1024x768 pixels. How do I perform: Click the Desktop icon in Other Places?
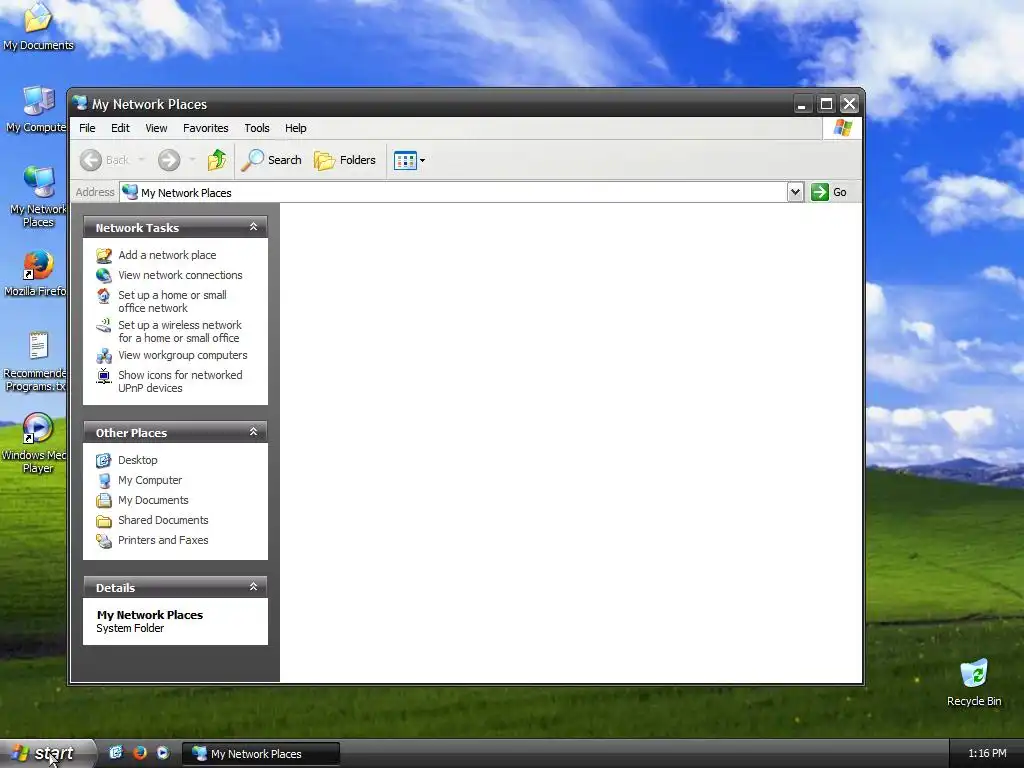click(104, 460)
